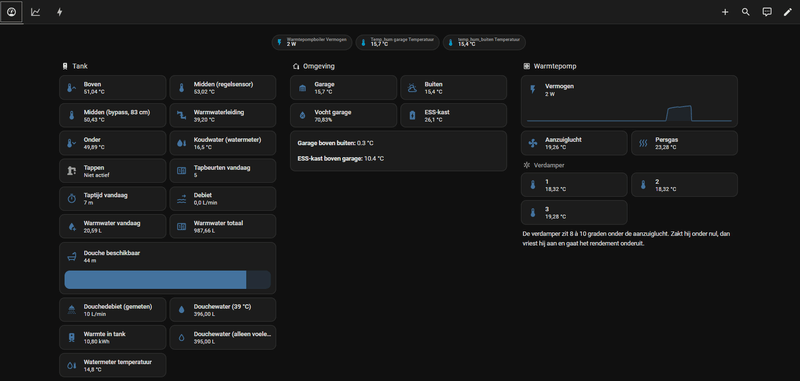Click the battery icon on ESS-kast card

tap(412, 115)
